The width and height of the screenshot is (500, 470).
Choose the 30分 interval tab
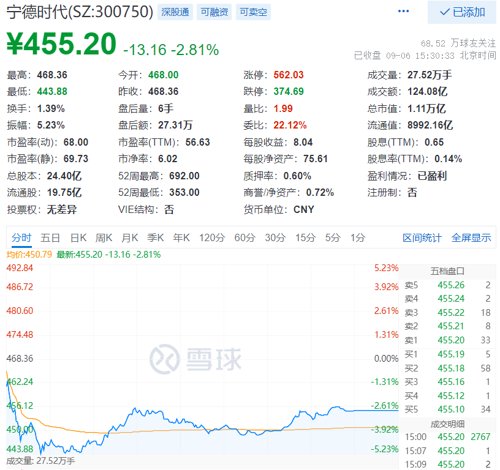pos(275,238)
